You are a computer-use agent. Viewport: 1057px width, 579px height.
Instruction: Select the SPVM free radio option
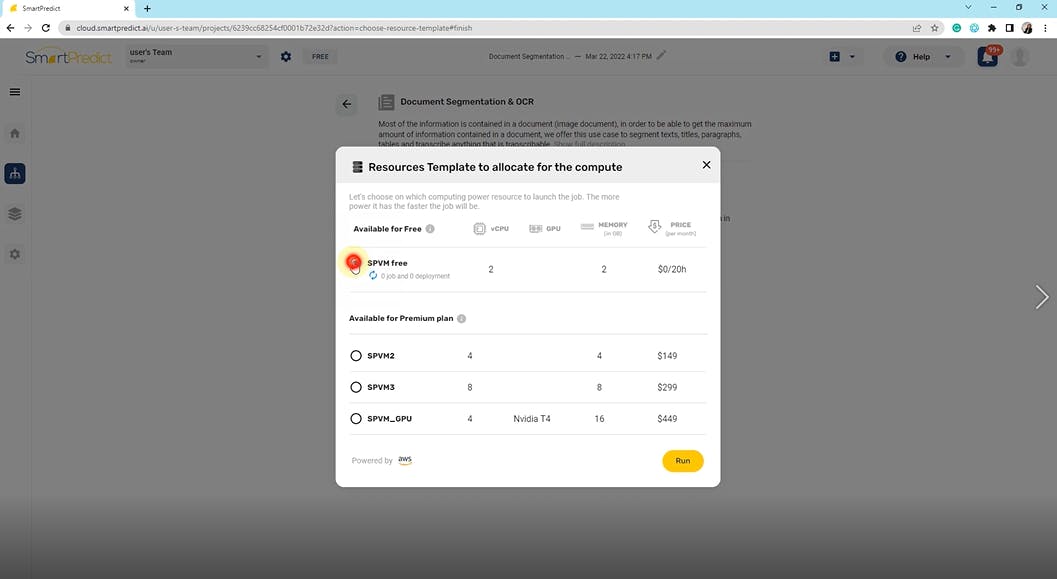coord(354,262)
